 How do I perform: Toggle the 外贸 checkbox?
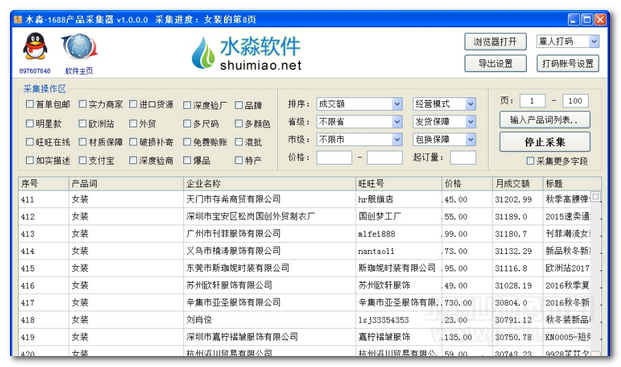(x=133, y=124)
